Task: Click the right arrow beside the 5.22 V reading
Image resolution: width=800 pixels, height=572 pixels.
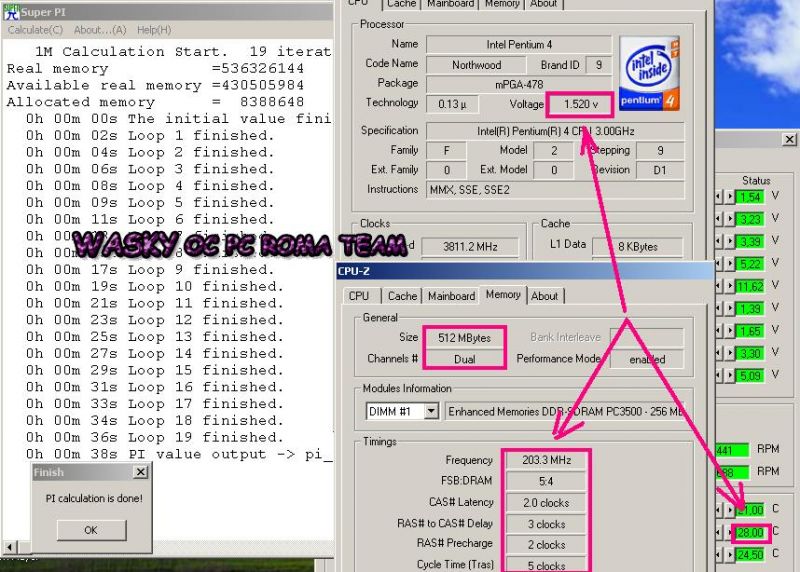Action: click(730, 264)
